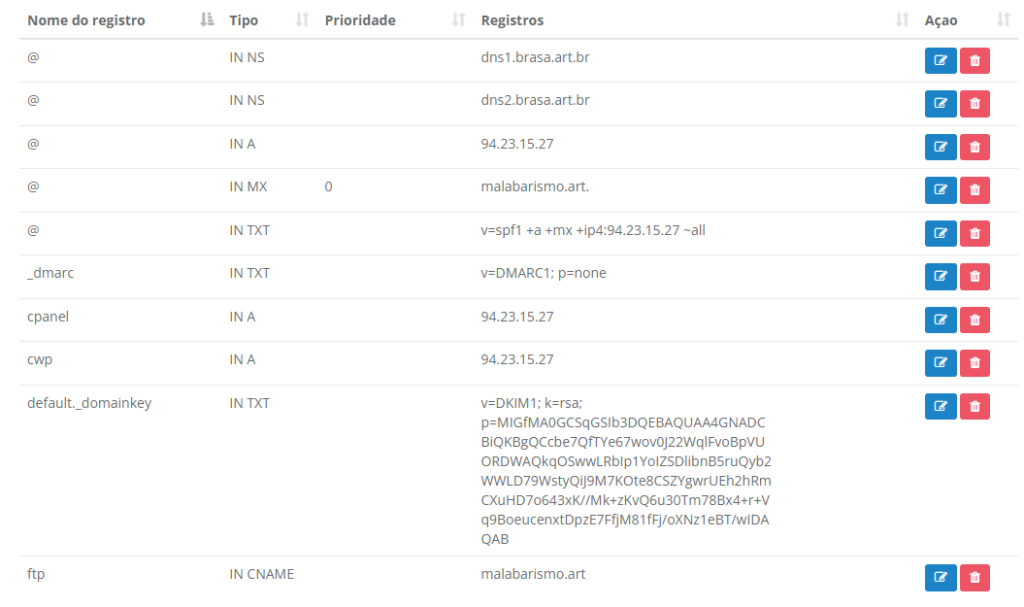The height and width of the screenshot is (607, 1024).
Task: Delete the cwp A record
Action: [974, 363]
